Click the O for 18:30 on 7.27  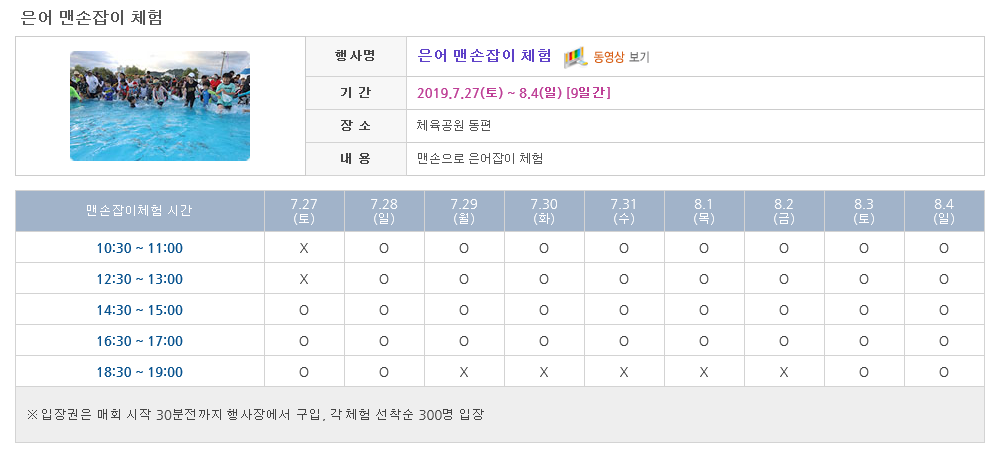304,372
